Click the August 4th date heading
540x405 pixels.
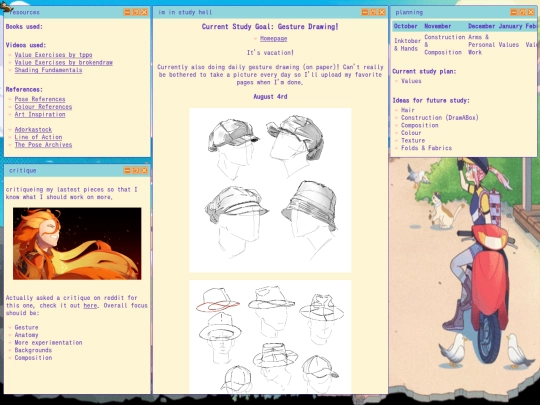point(270,97)
